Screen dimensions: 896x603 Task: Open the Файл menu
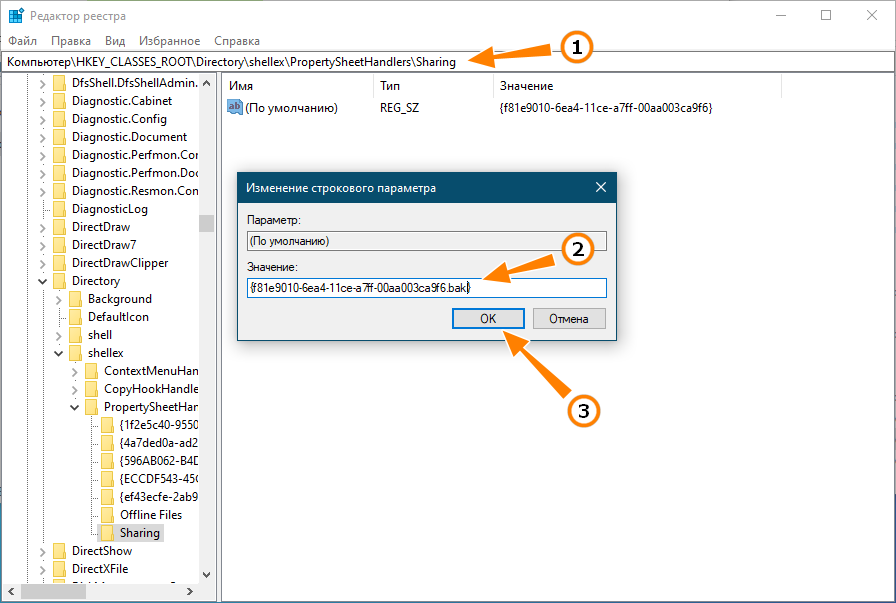tap(22, 41)
